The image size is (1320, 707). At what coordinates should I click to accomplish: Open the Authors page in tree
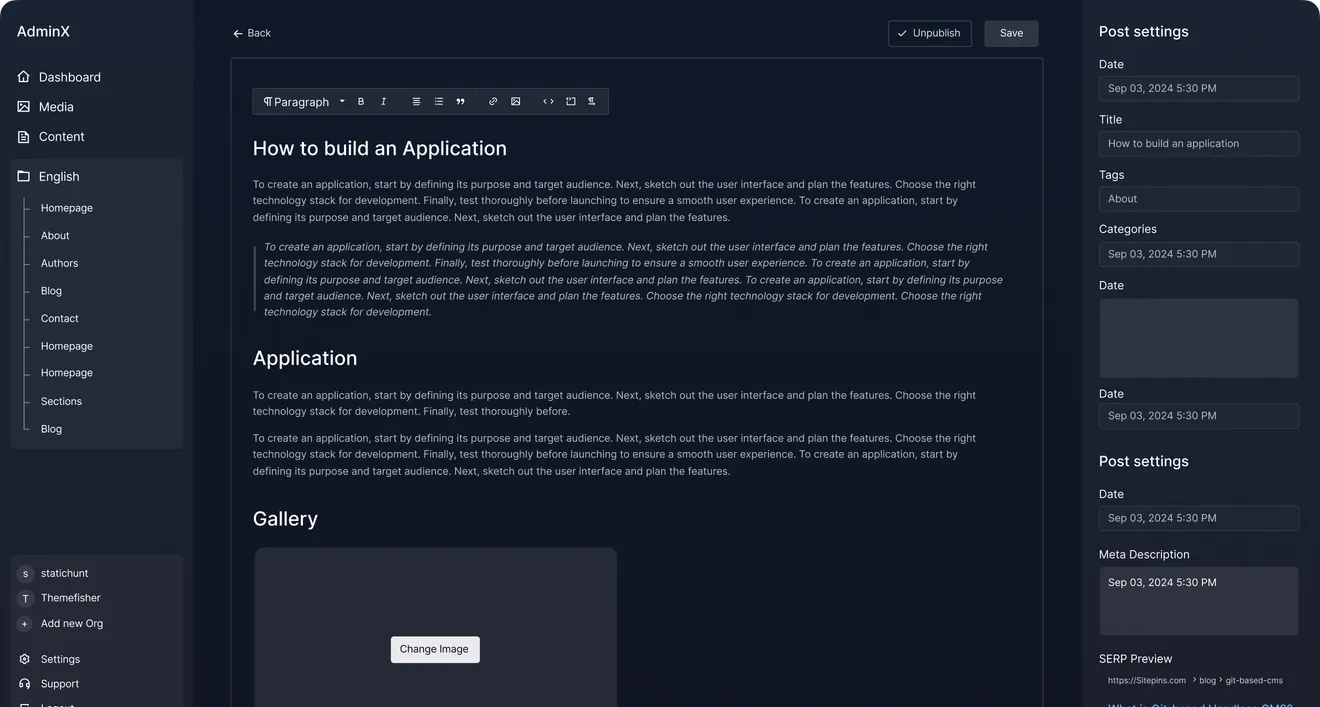59,263
